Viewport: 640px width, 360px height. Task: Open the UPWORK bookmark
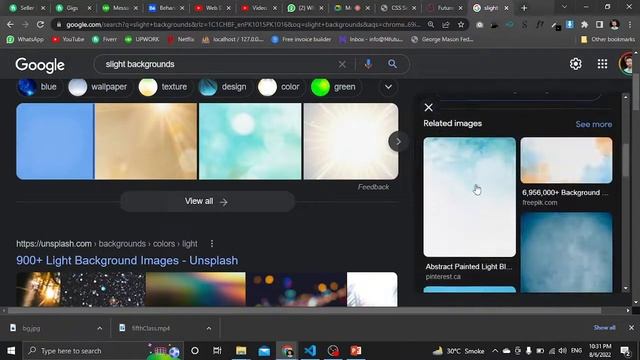pyautogui.click(x=142, y=39)
